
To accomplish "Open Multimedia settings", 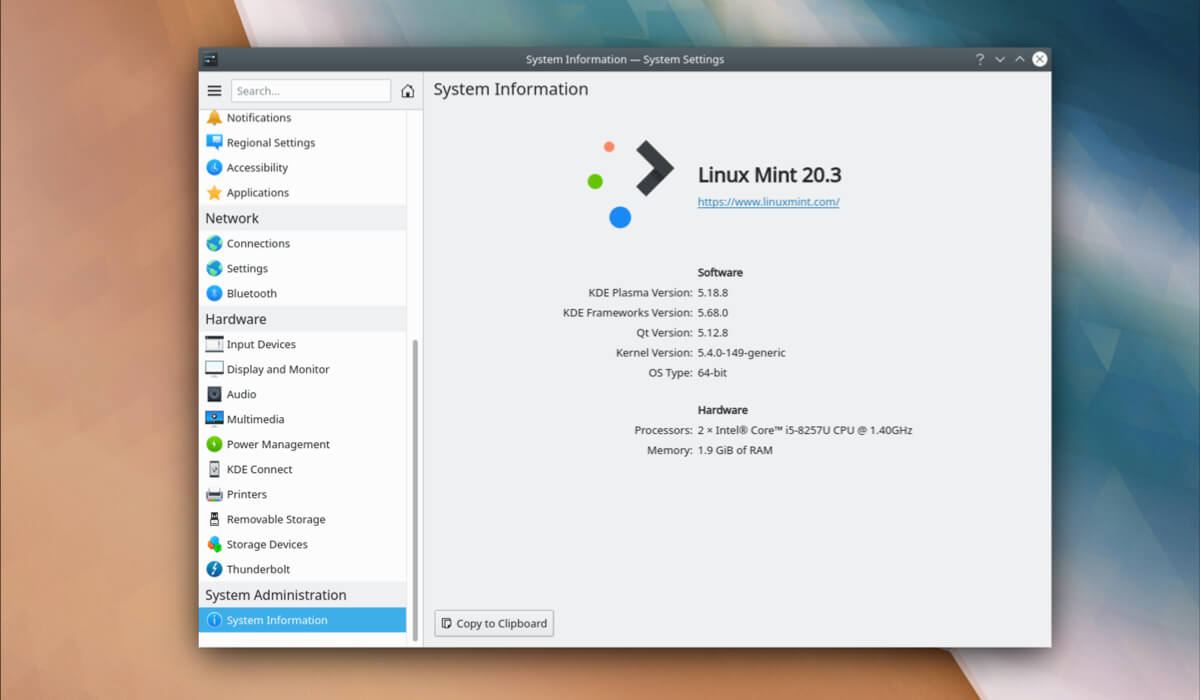I will [x=303, y=419].
